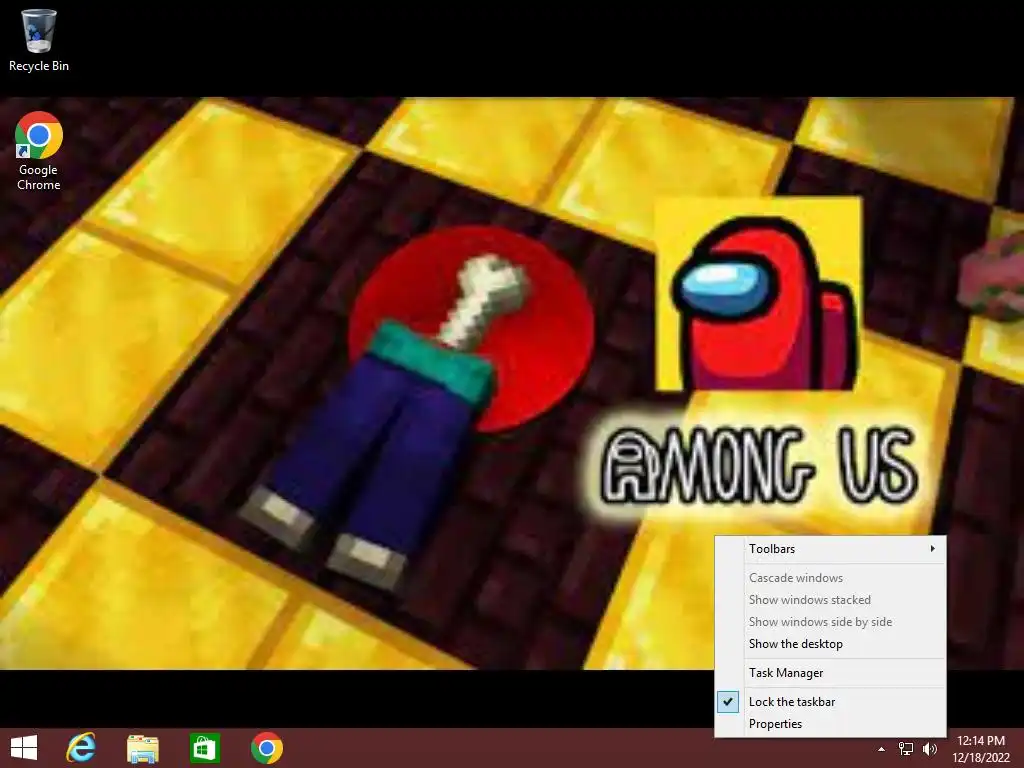
Task: Launch Internet Explorer from the taskbar
Action: click(82, 748)
